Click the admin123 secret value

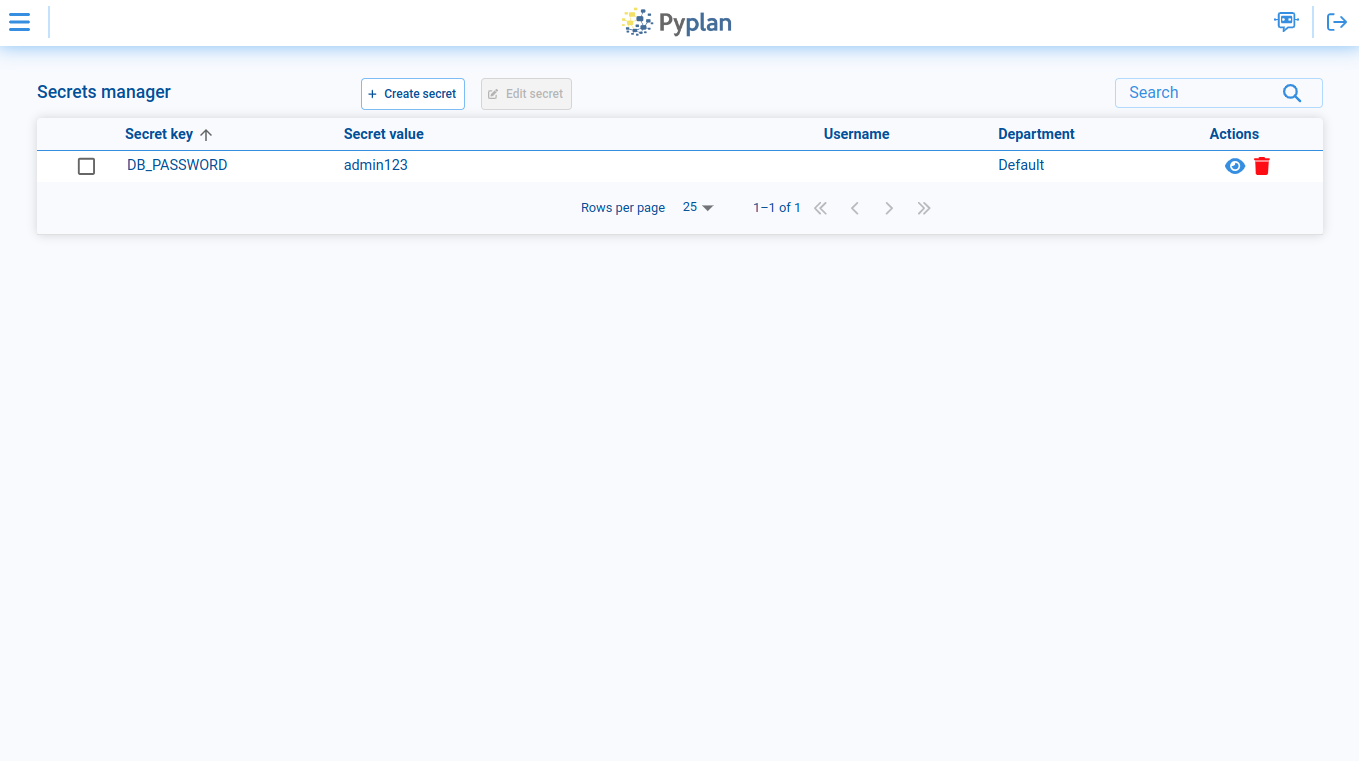(x=376, y=165)
